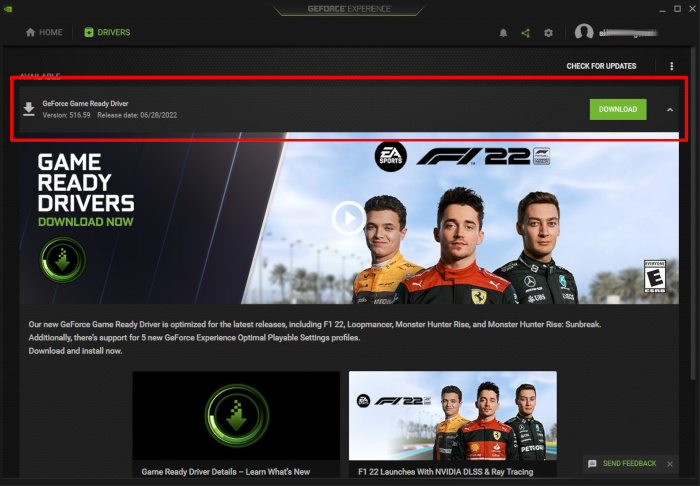Click the ESRB Everyone rating badge
The image size is (700, 486).
point(654,277)
